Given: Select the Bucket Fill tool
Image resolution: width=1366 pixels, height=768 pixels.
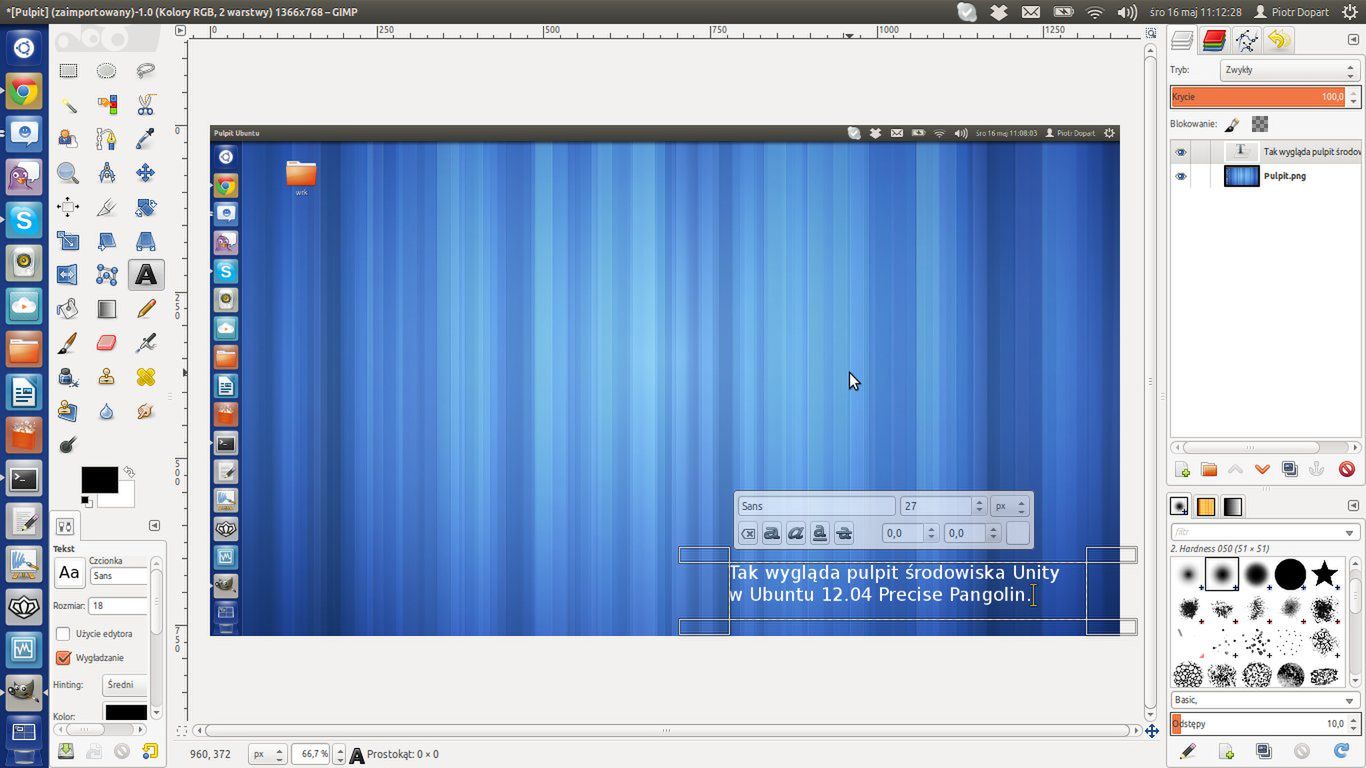Looking at the screenshot, I should pyautogui.click(x=68, y=309).
